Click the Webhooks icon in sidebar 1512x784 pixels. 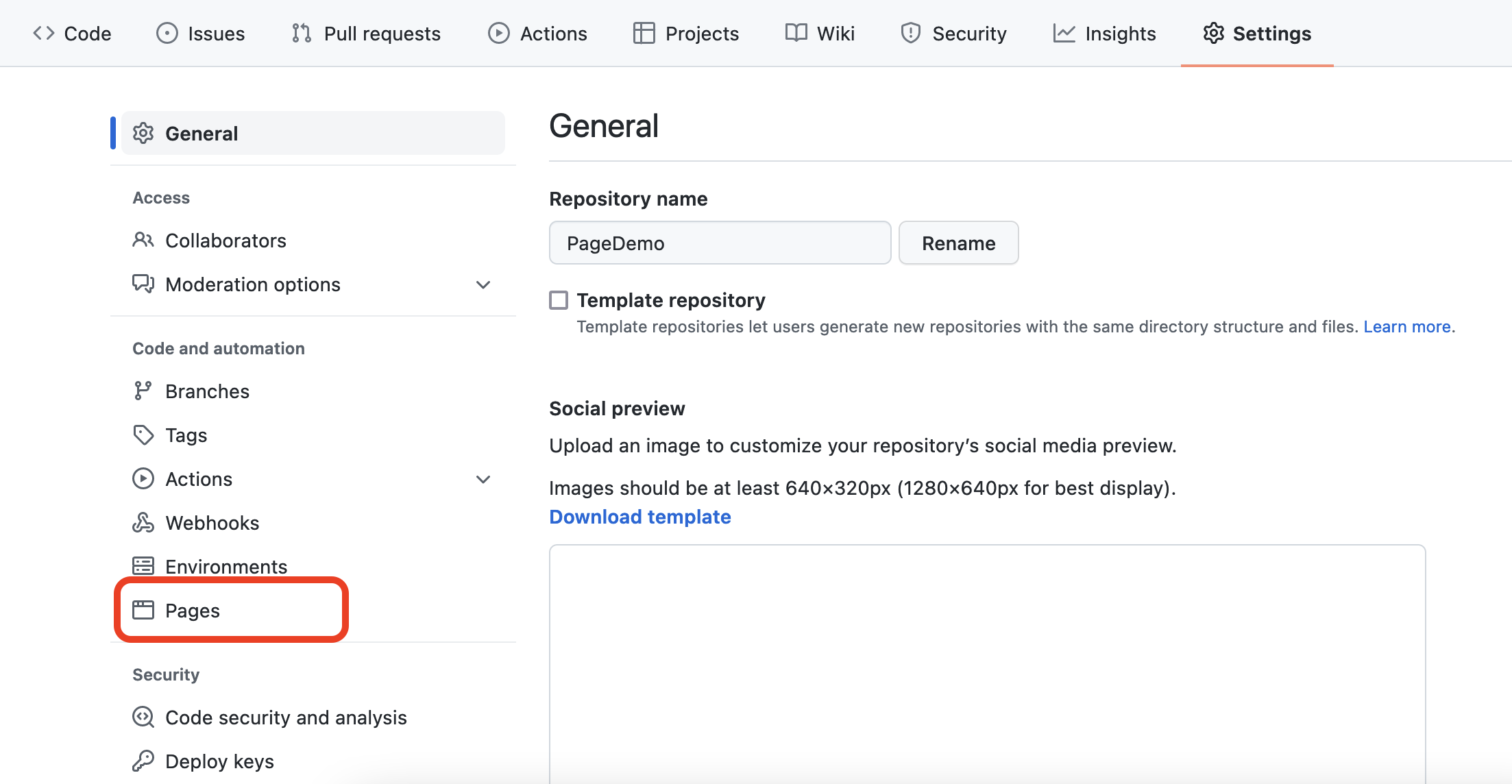(x=143, y=523)
